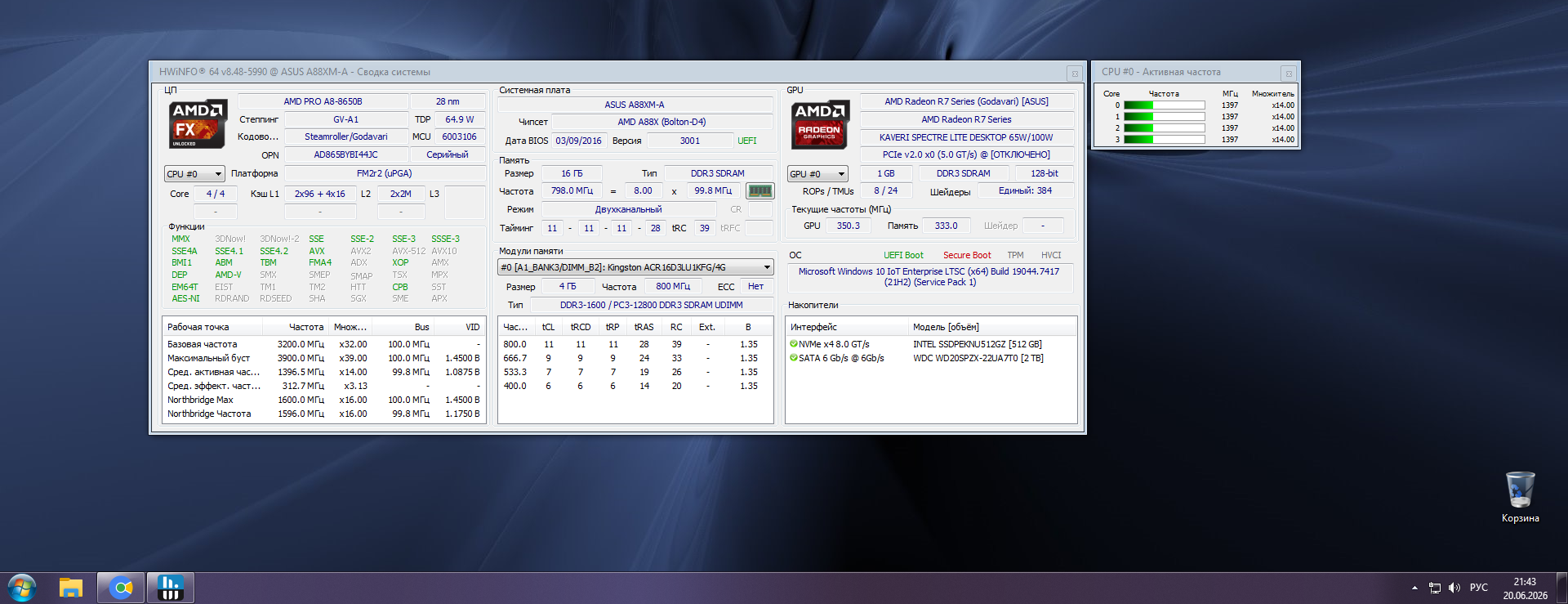Image resolution: width=1568 pixels, height=604 pixels.
Task: Click the Рабочая точка column header
Action: [212, 327]
